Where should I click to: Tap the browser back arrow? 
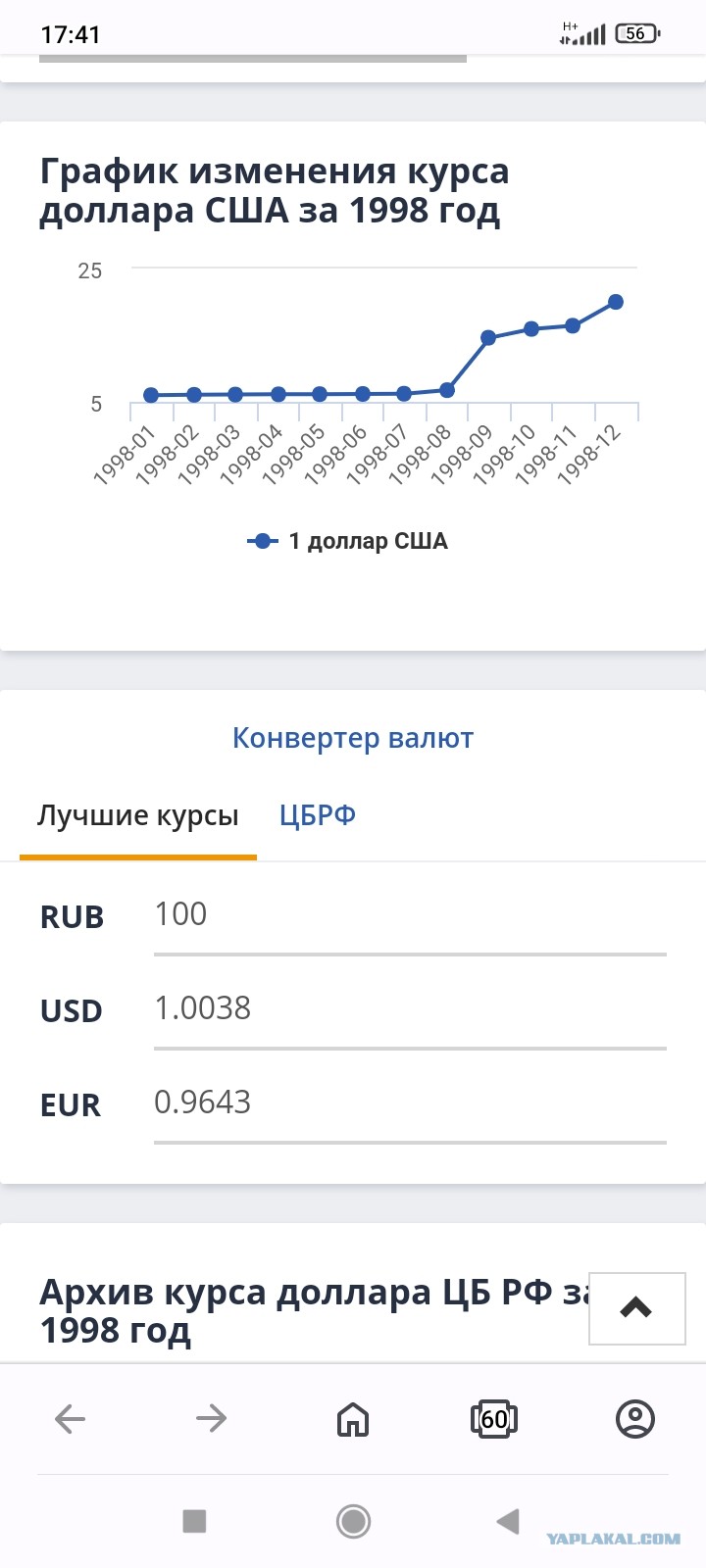tap(70, 1418)
